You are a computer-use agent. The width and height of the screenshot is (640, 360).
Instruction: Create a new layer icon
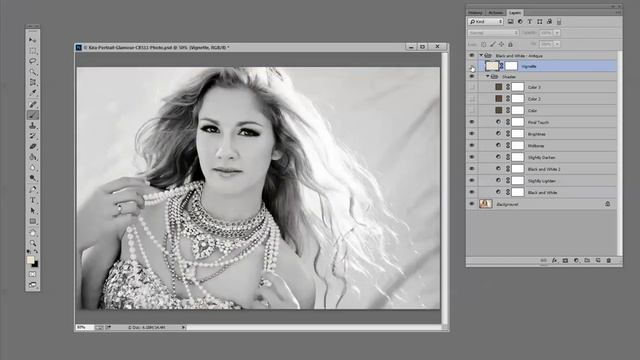[598, 260]
